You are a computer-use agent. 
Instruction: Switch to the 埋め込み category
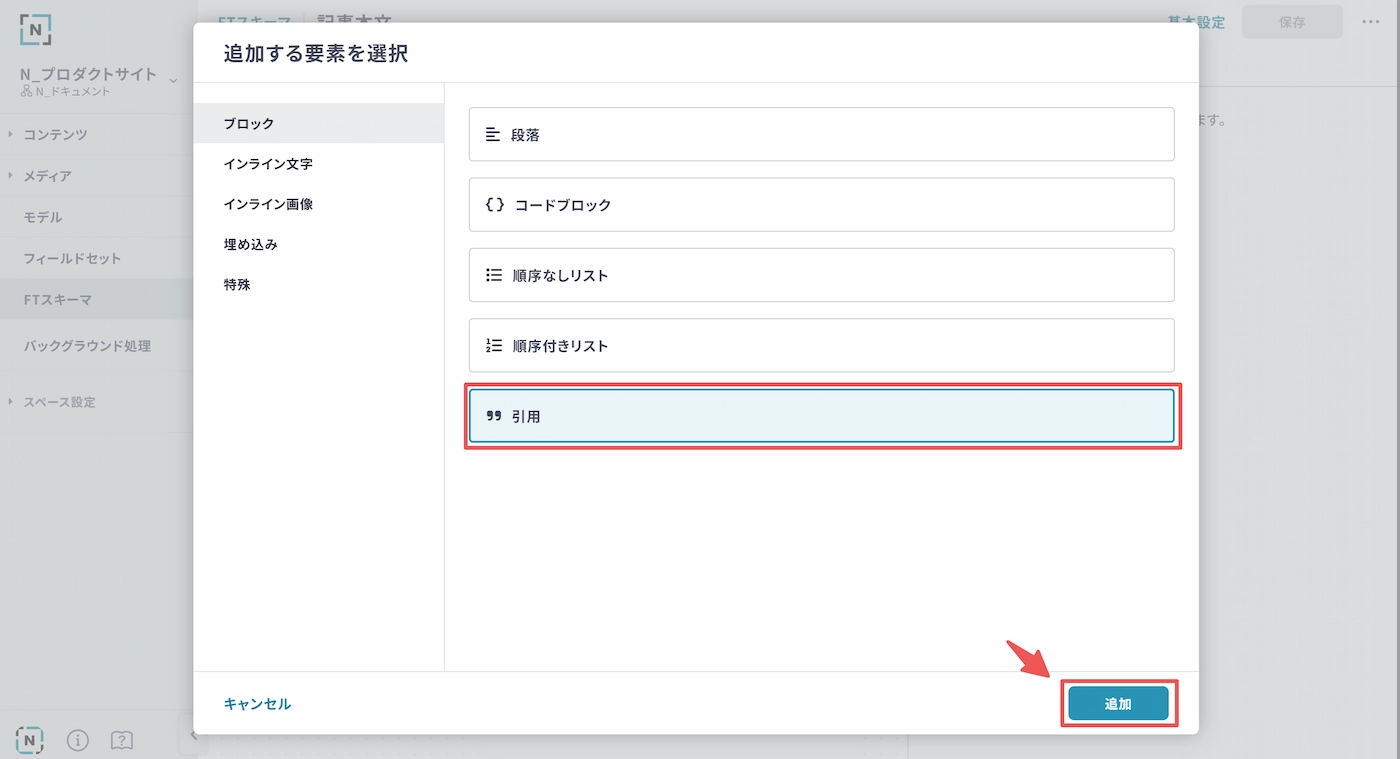250,244
